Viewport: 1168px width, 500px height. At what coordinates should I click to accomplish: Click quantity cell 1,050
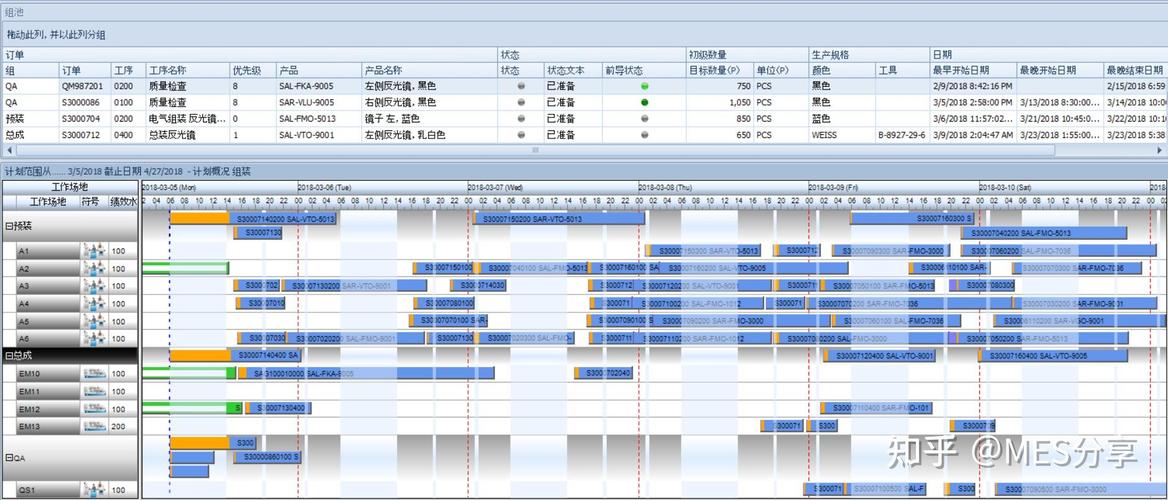(x=720, y=103)
